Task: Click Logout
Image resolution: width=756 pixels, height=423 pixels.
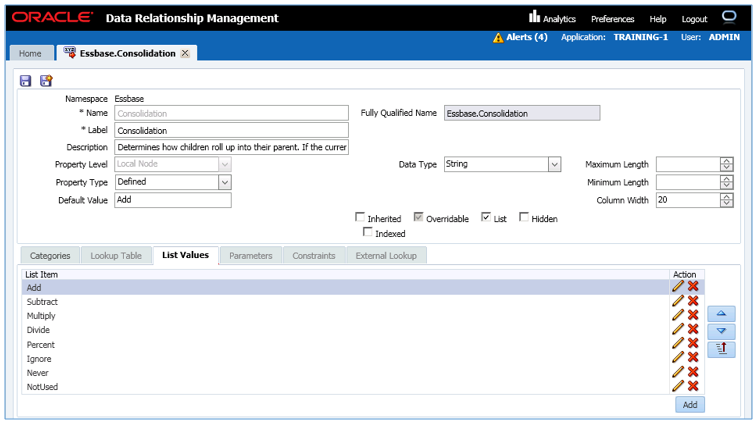Action: point(694,19)
